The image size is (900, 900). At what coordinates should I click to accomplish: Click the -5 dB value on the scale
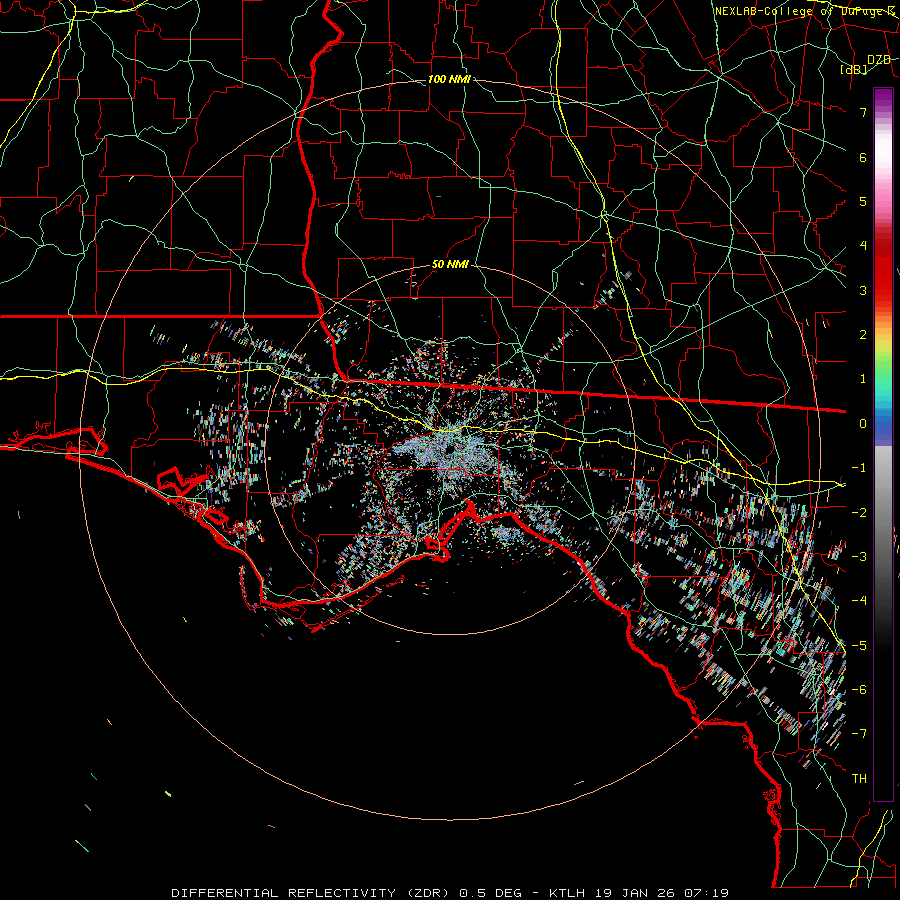859,645
